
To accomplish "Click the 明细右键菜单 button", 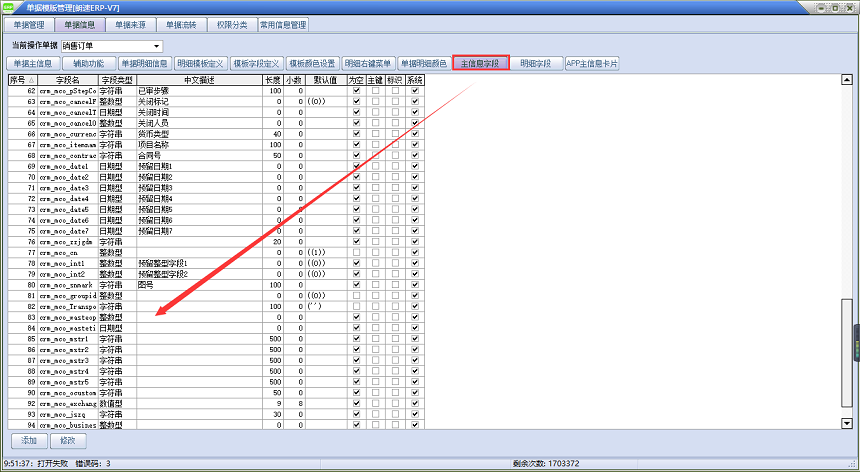I will (368, 63).
